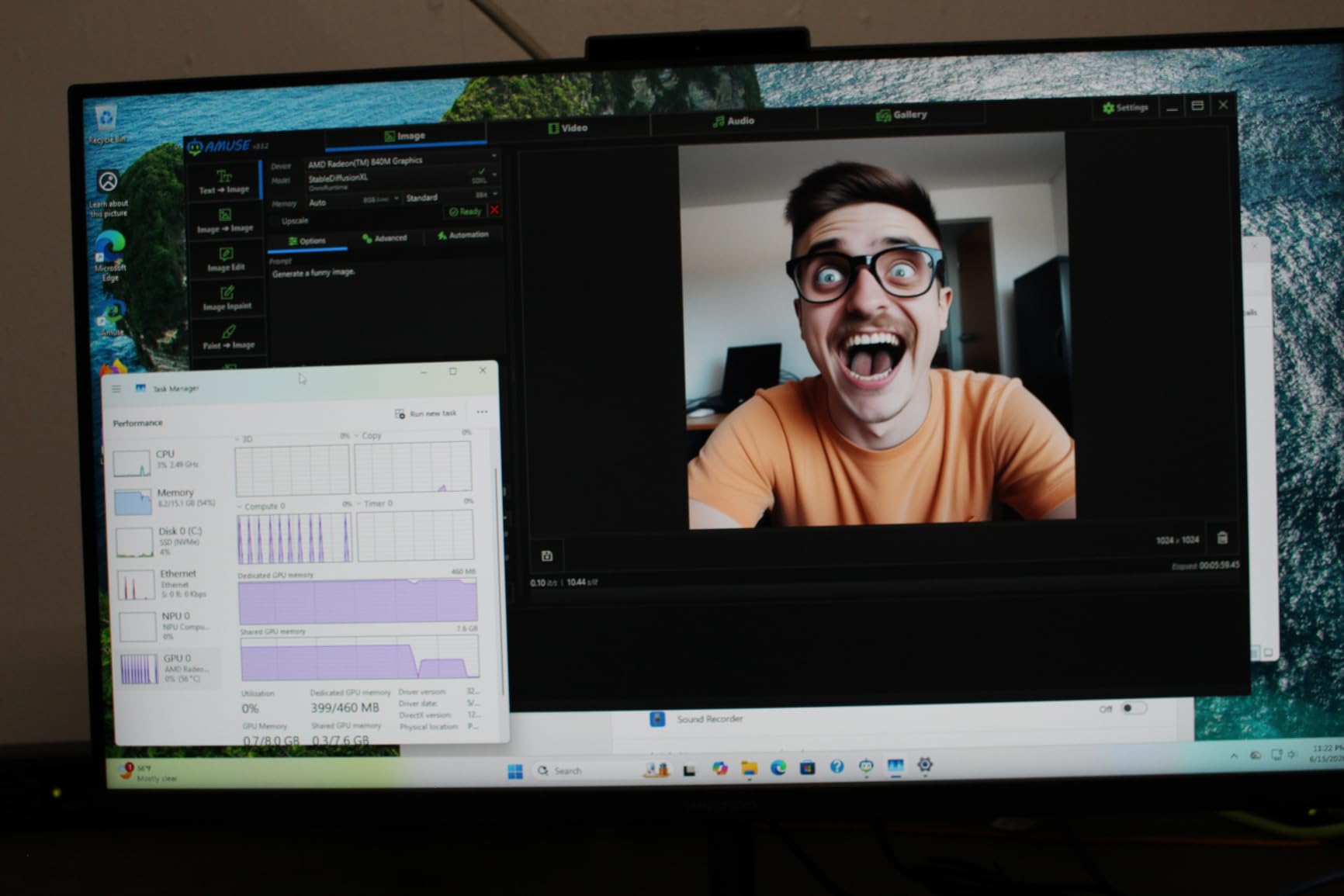
Task: Show hidden system tray icons chevron
Action: [x=1234, y=756]
